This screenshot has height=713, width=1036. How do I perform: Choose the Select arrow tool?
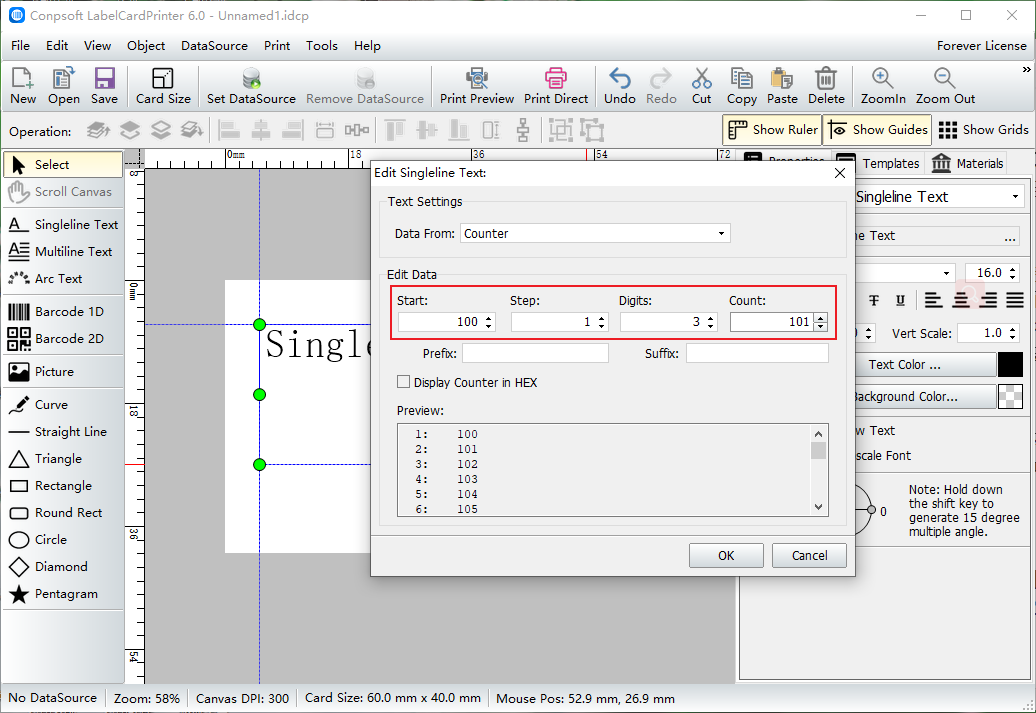pyautogui.click(x=63, y=165)
